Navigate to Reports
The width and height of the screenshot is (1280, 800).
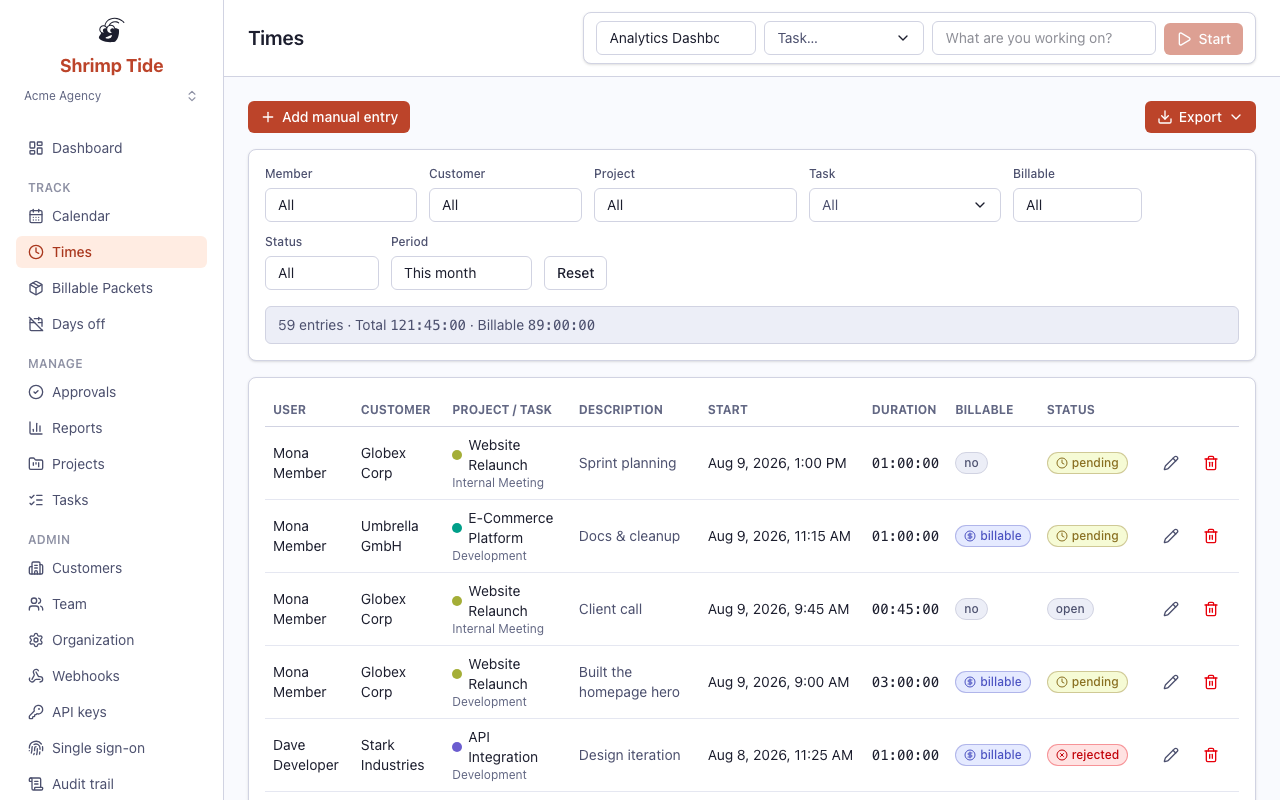coord(111,428)
